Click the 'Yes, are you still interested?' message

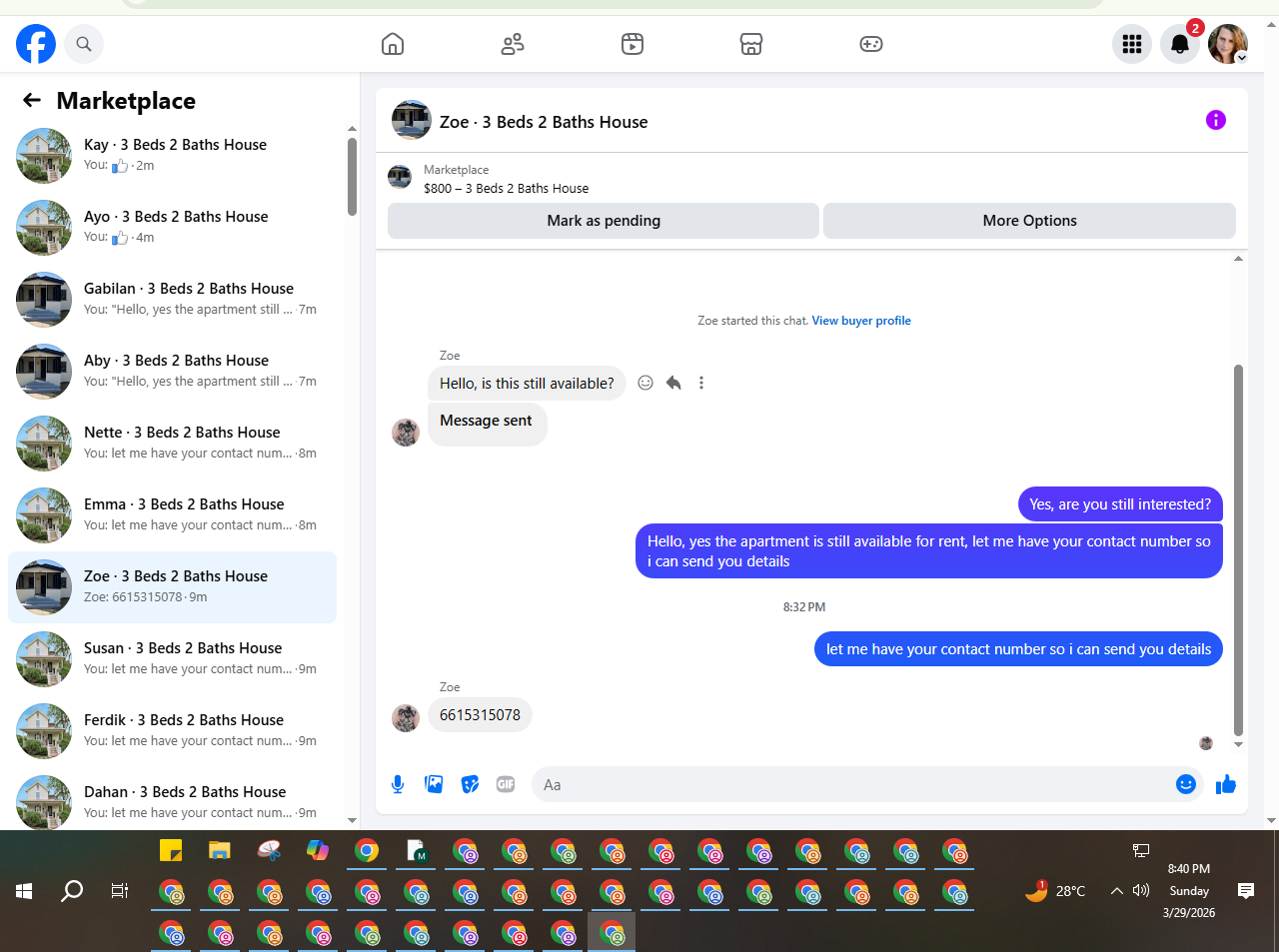(x=1120, y=504)
